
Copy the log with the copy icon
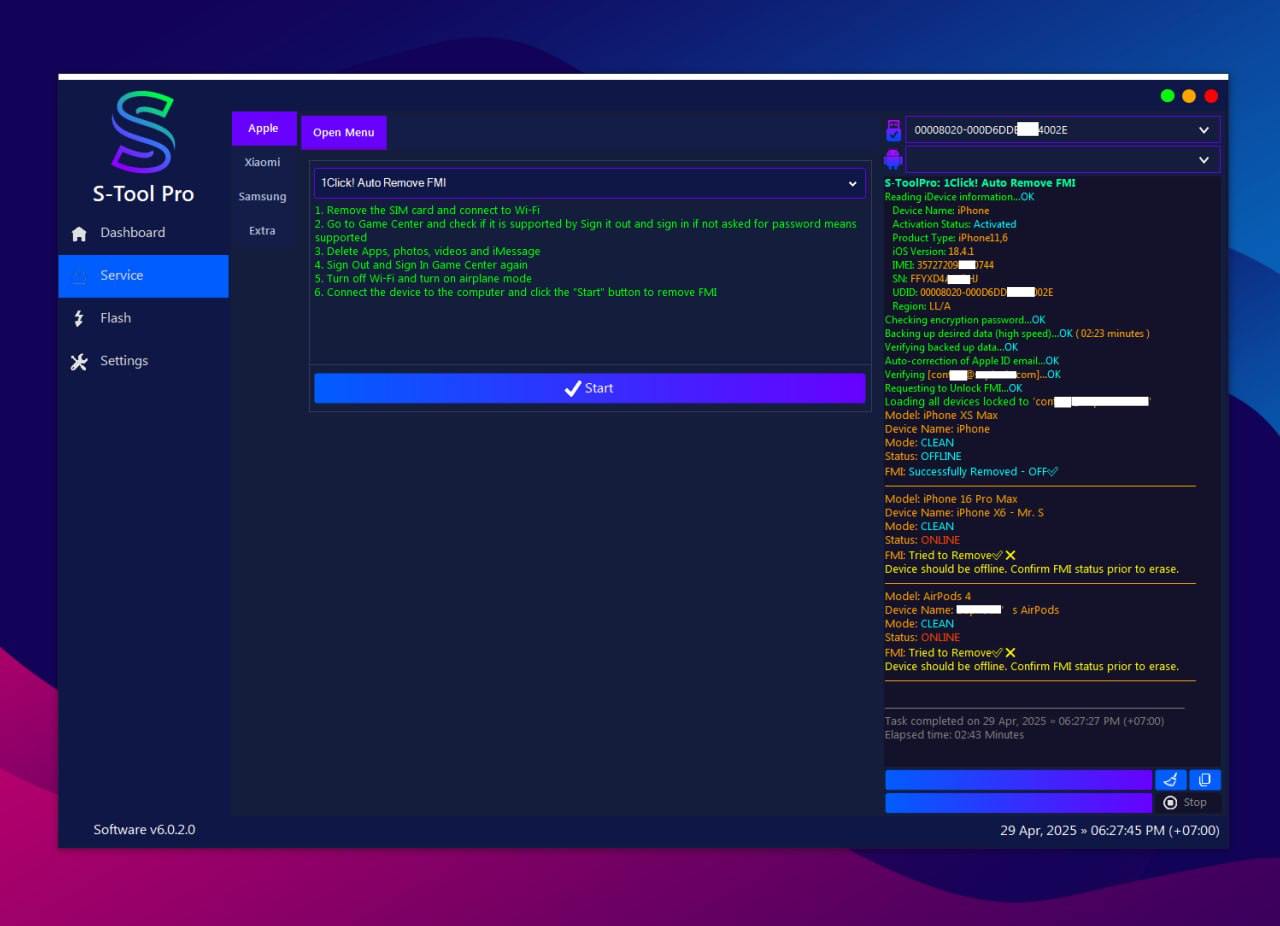pyautogui.click(x=1205, y=780)
